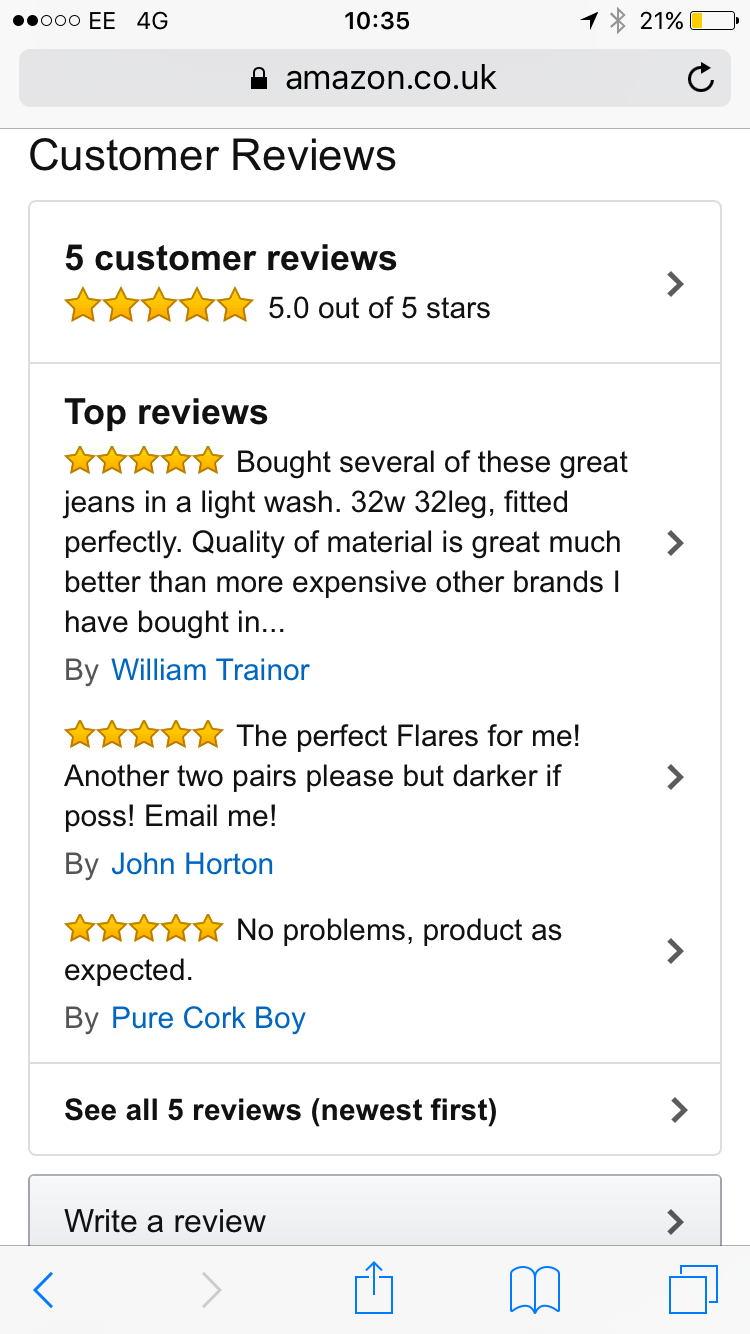Tap the Safari forward arrow
Viewport: 750px width, 1334px height.
(x=211, y=1290)
